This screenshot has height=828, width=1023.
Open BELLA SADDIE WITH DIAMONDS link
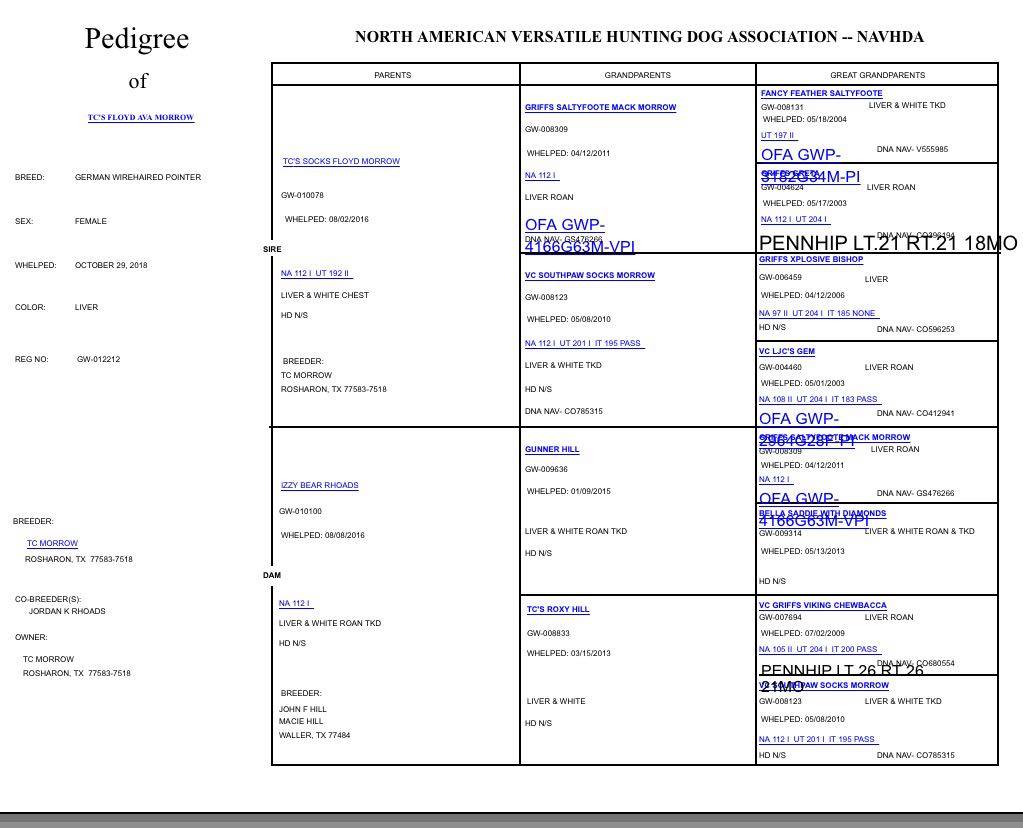tap(823, 514)
